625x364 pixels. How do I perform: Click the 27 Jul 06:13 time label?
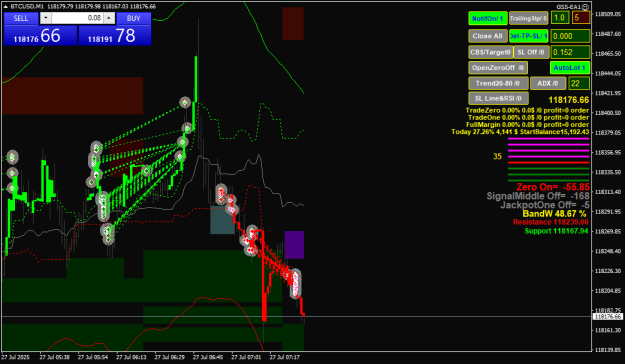(x=131, y=357)
